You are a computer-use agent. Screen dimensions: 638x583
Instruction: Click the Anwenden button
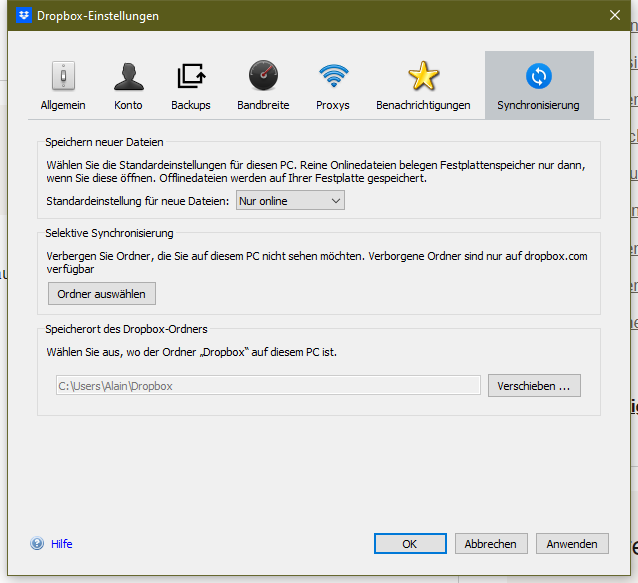pyautogui.click(x=572, y=544)
